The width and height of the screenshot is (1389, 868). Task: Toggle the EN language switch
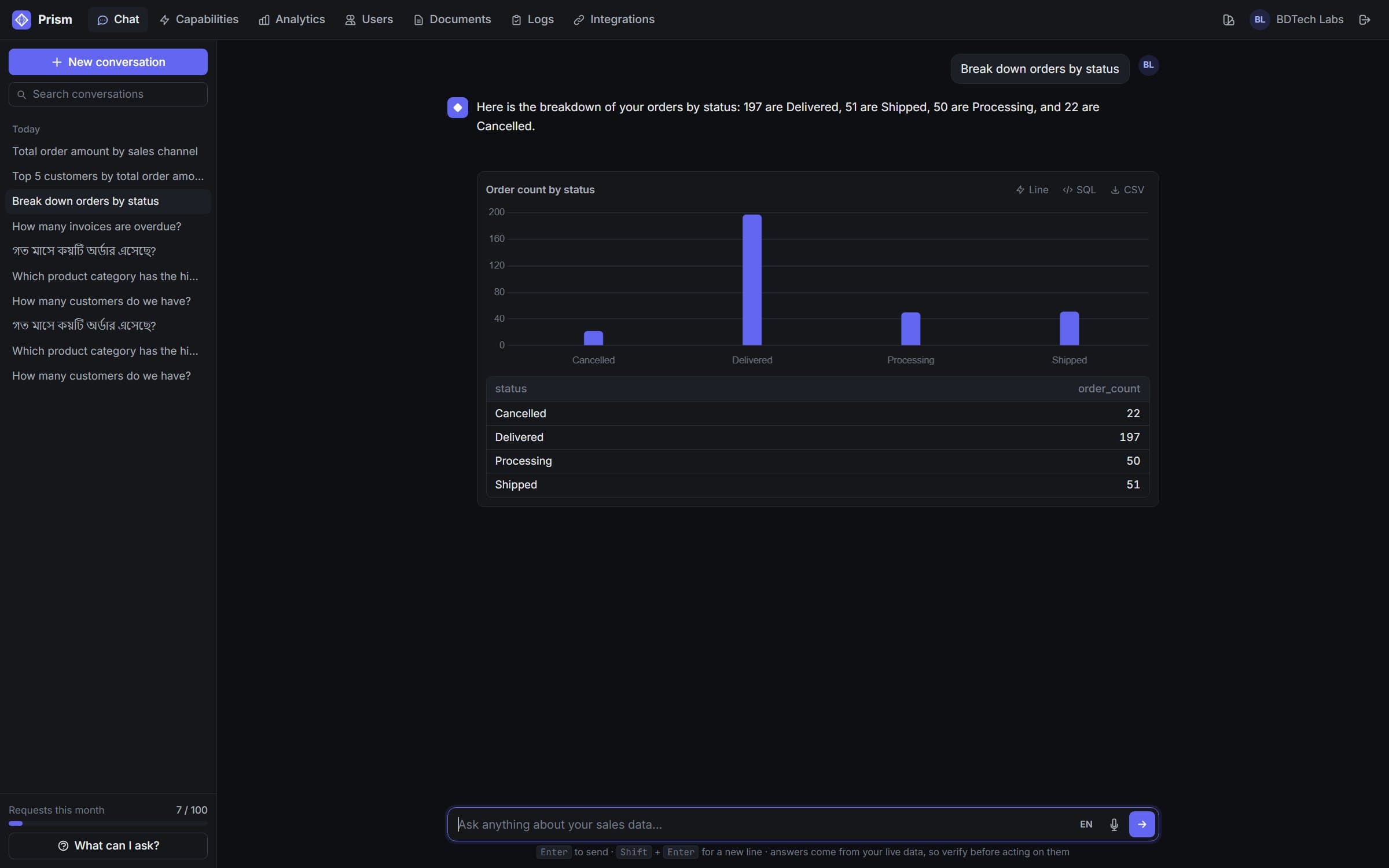point(1086,825)
